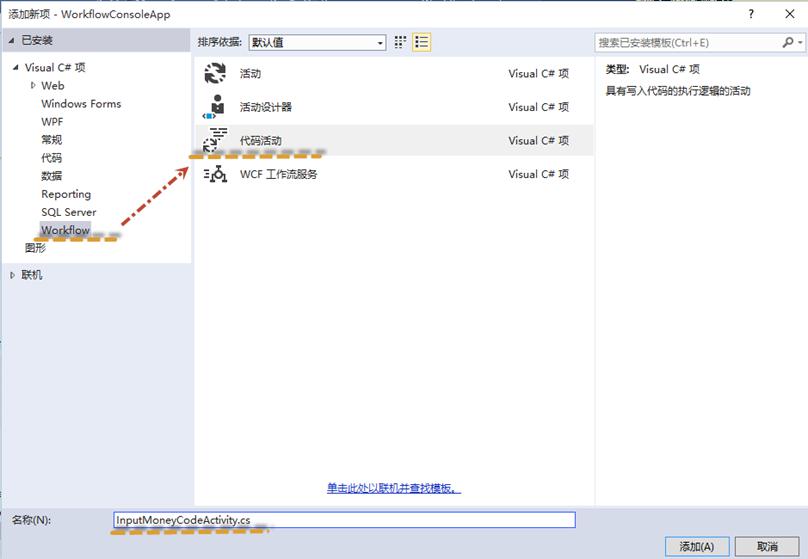This screenshot has height=559, width=808.
Task: Open the 单击此处以联机并查找模板 link
Action: 394,488
